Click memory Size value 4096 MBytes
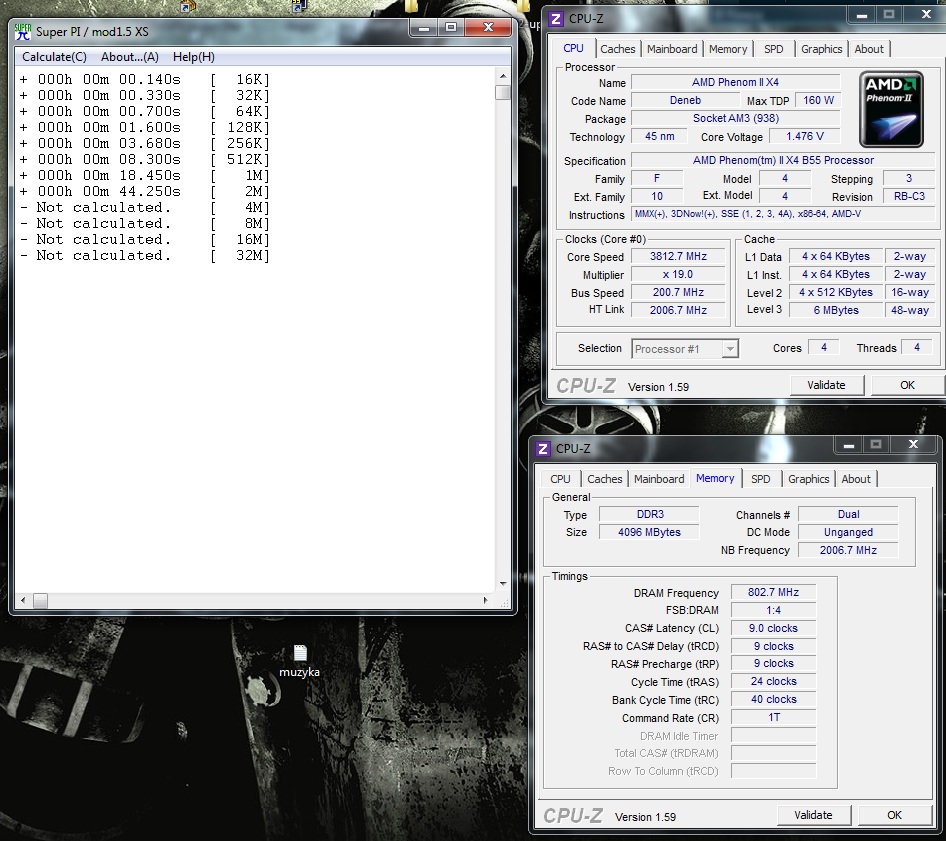The height and width of the screenshot is (841, 946). click(649, 532)
